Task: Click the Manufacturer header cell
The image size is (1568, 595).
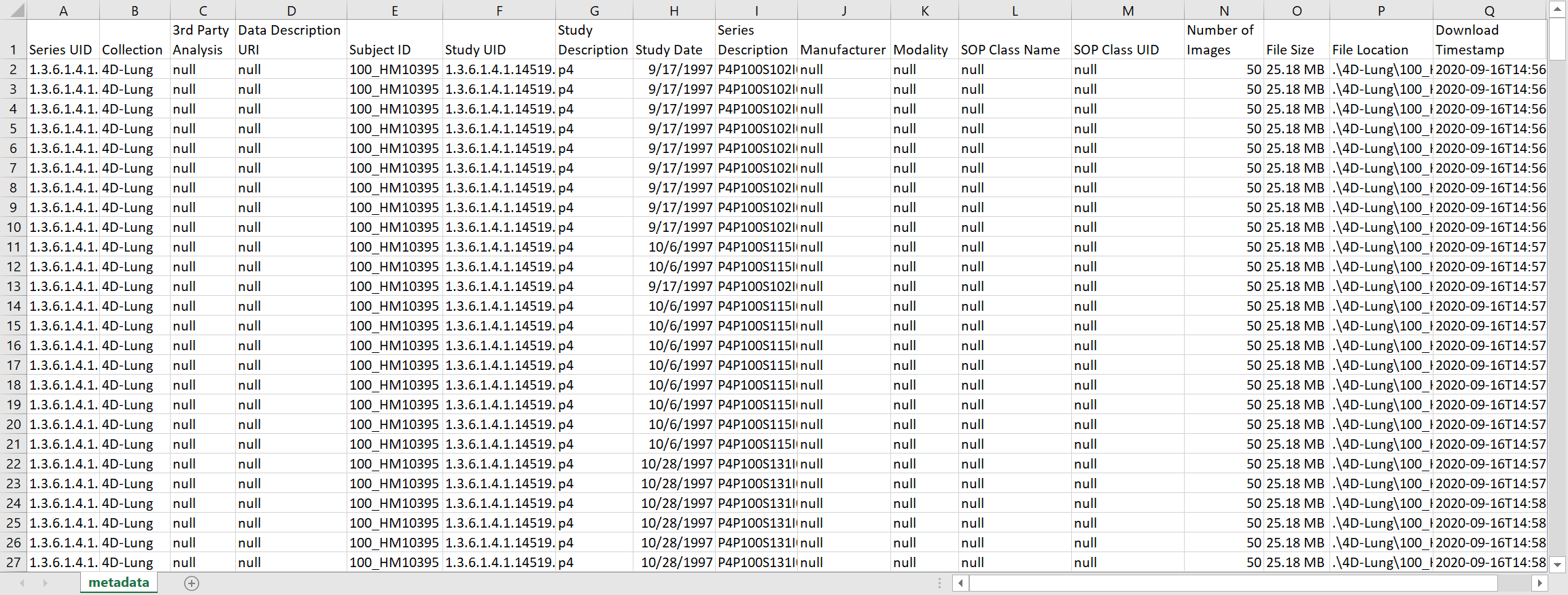Action: [843, 39]
